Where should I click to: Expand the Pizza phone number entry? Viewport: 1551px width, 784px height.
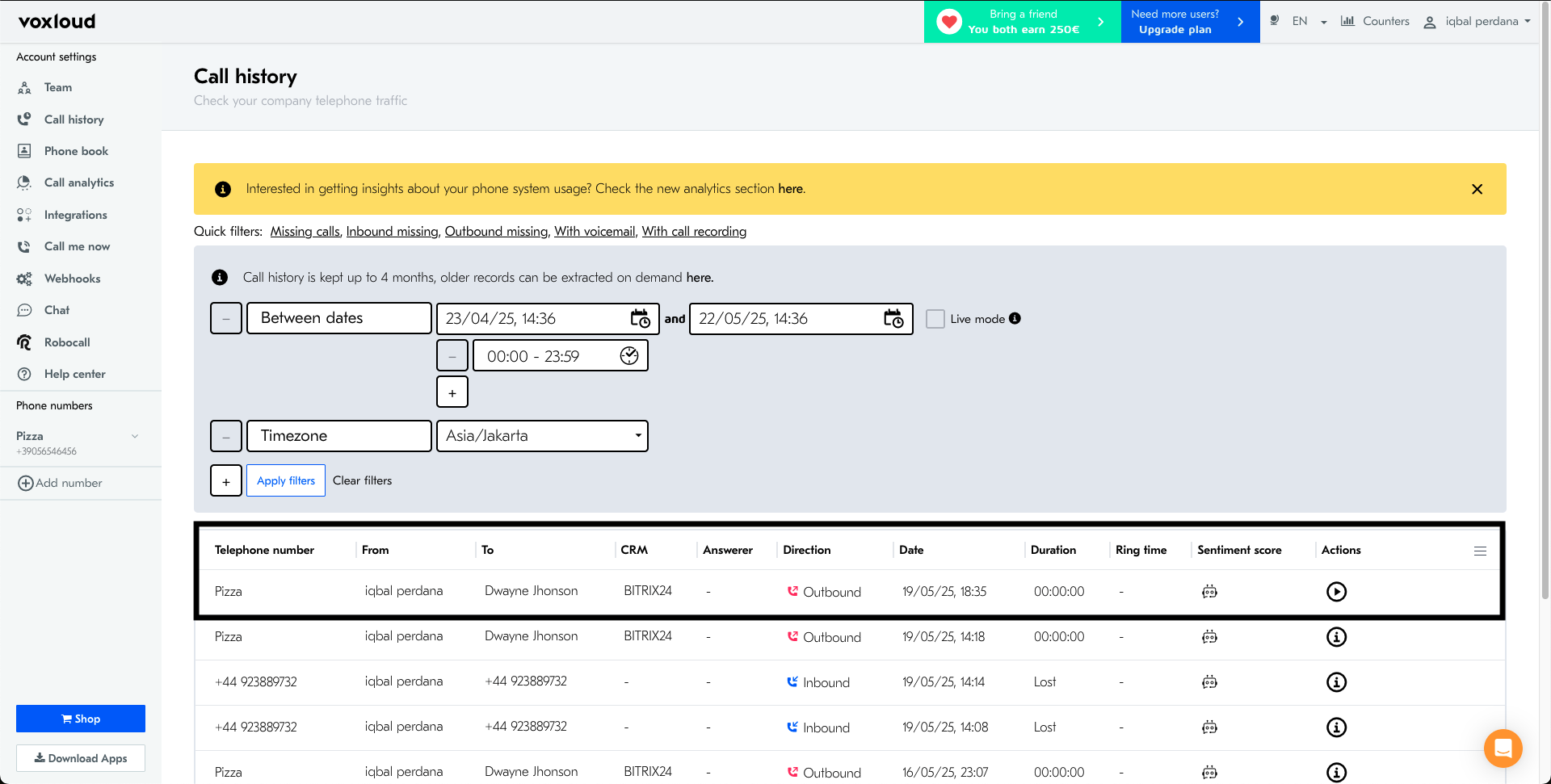click(135, 436)
